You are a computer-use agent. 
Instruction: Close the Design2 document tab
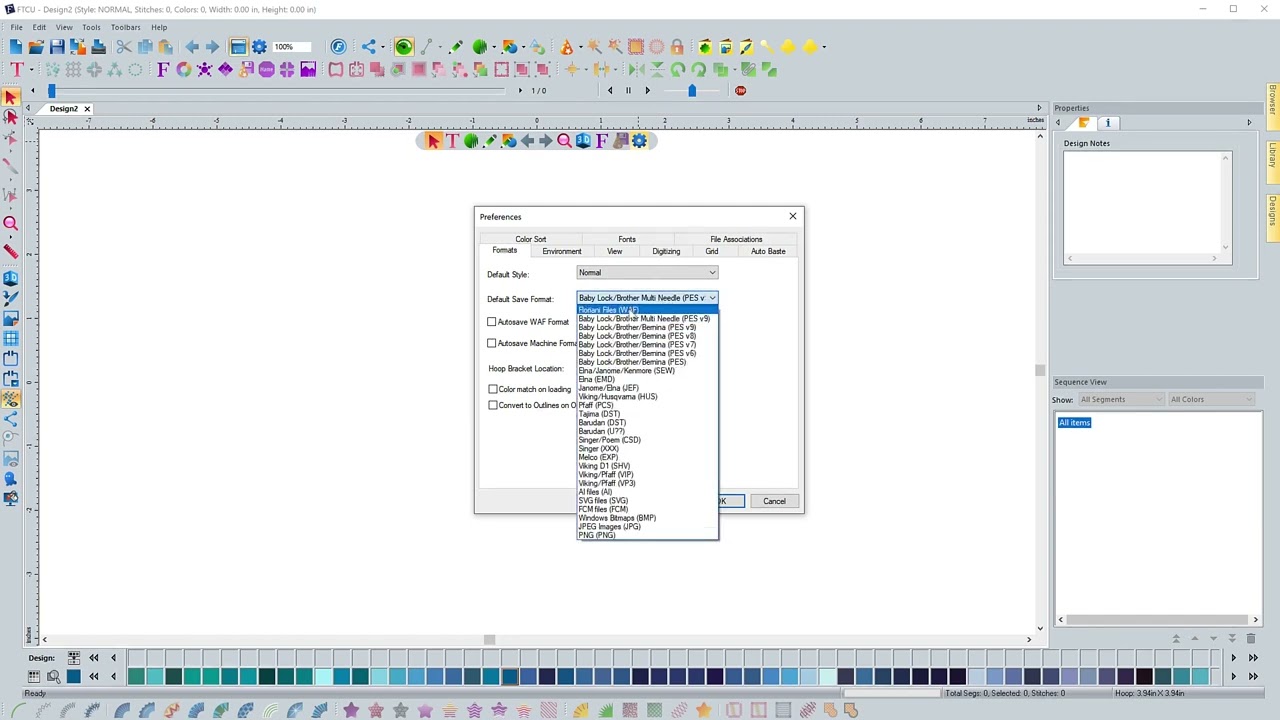point(87,109)
